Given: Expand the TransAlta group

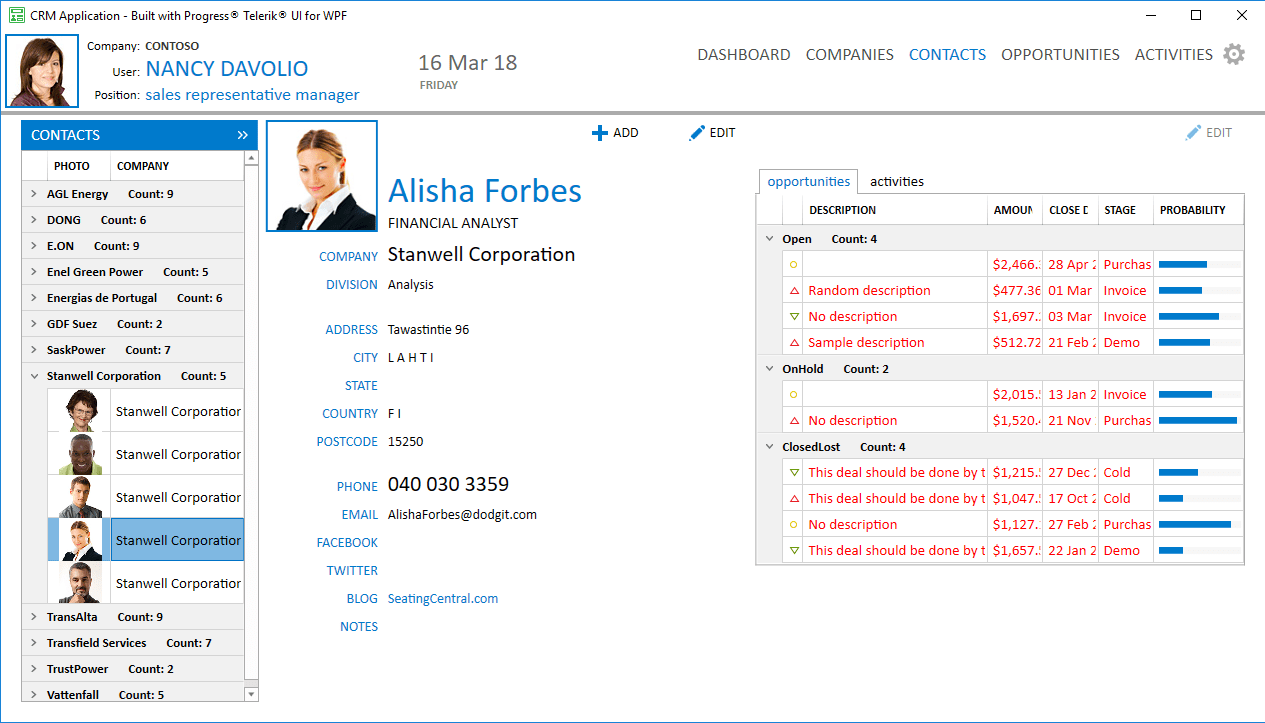Looking at the screenshot, I should [34, 617].
